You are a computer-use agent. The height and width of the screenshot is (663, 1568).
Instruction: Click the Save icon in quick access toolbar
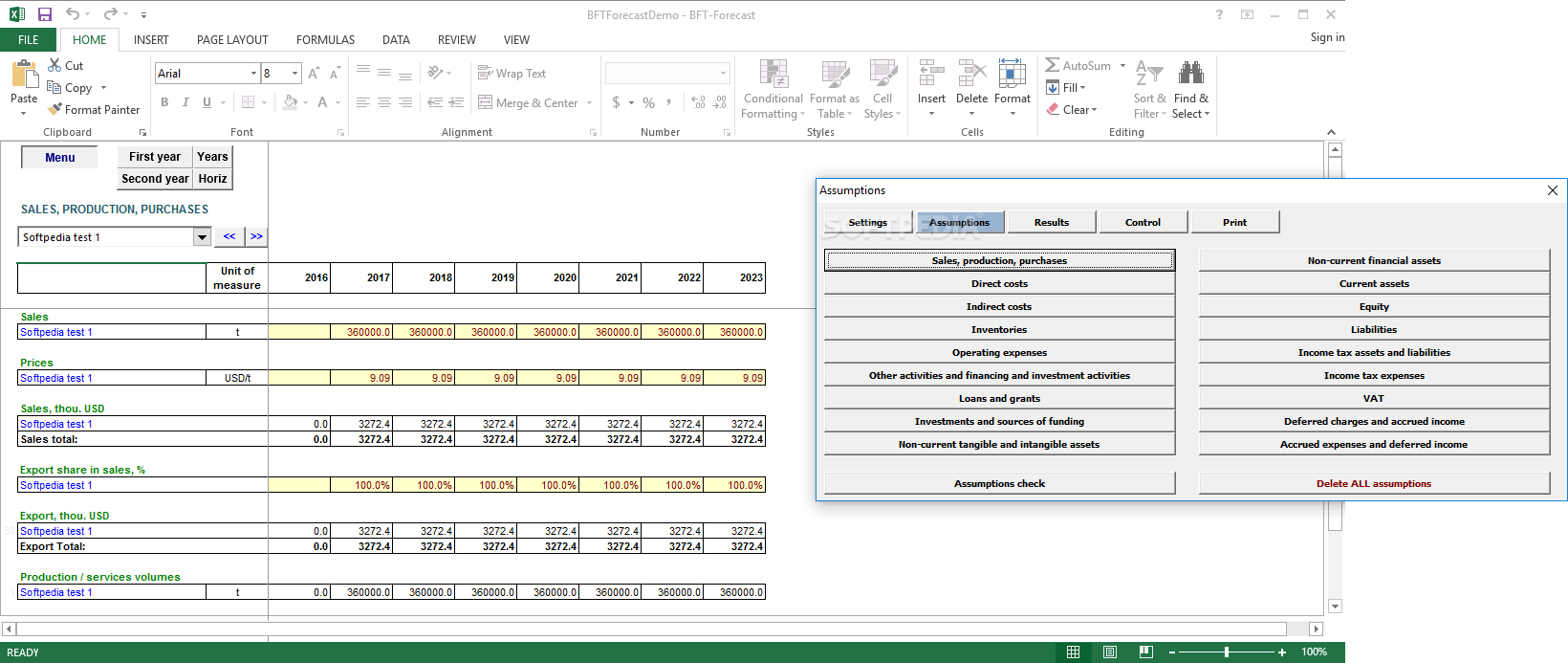pos(44,14)
